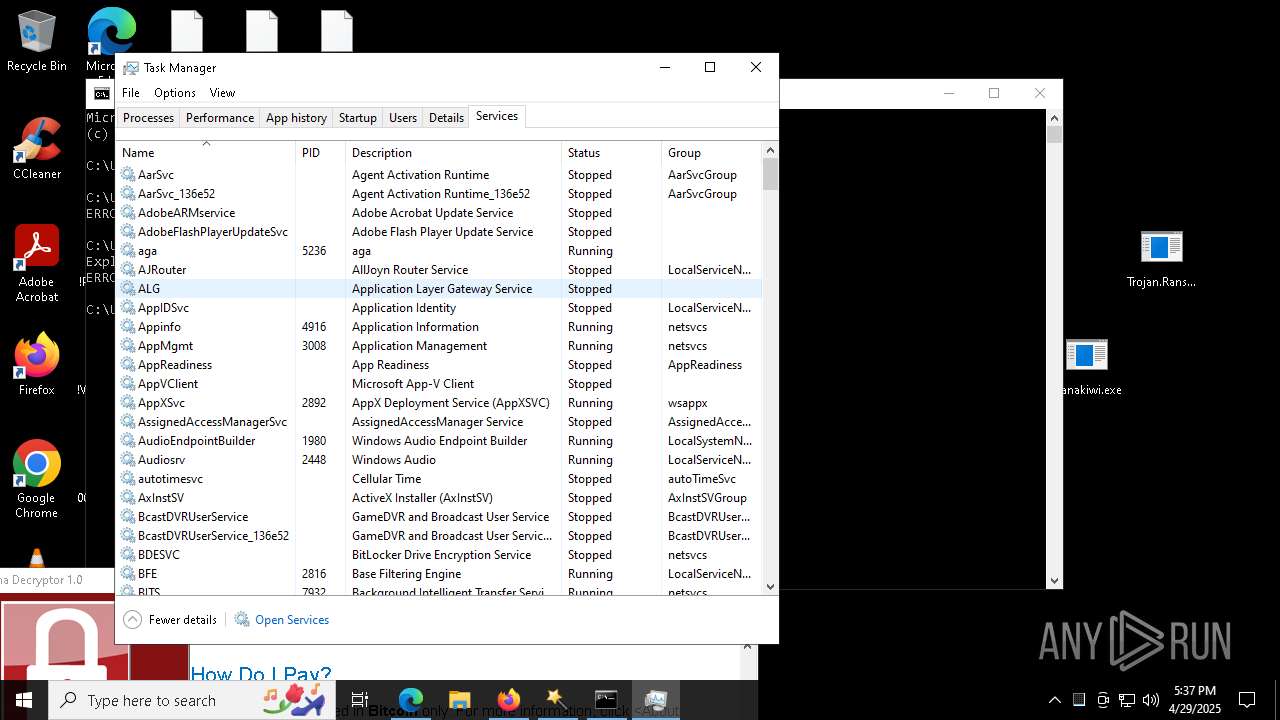The height and width of the screenshot is (720, 1280).
Task: Click the 'How Do I Pay?' heading link
Action: (x=260, y=675)
